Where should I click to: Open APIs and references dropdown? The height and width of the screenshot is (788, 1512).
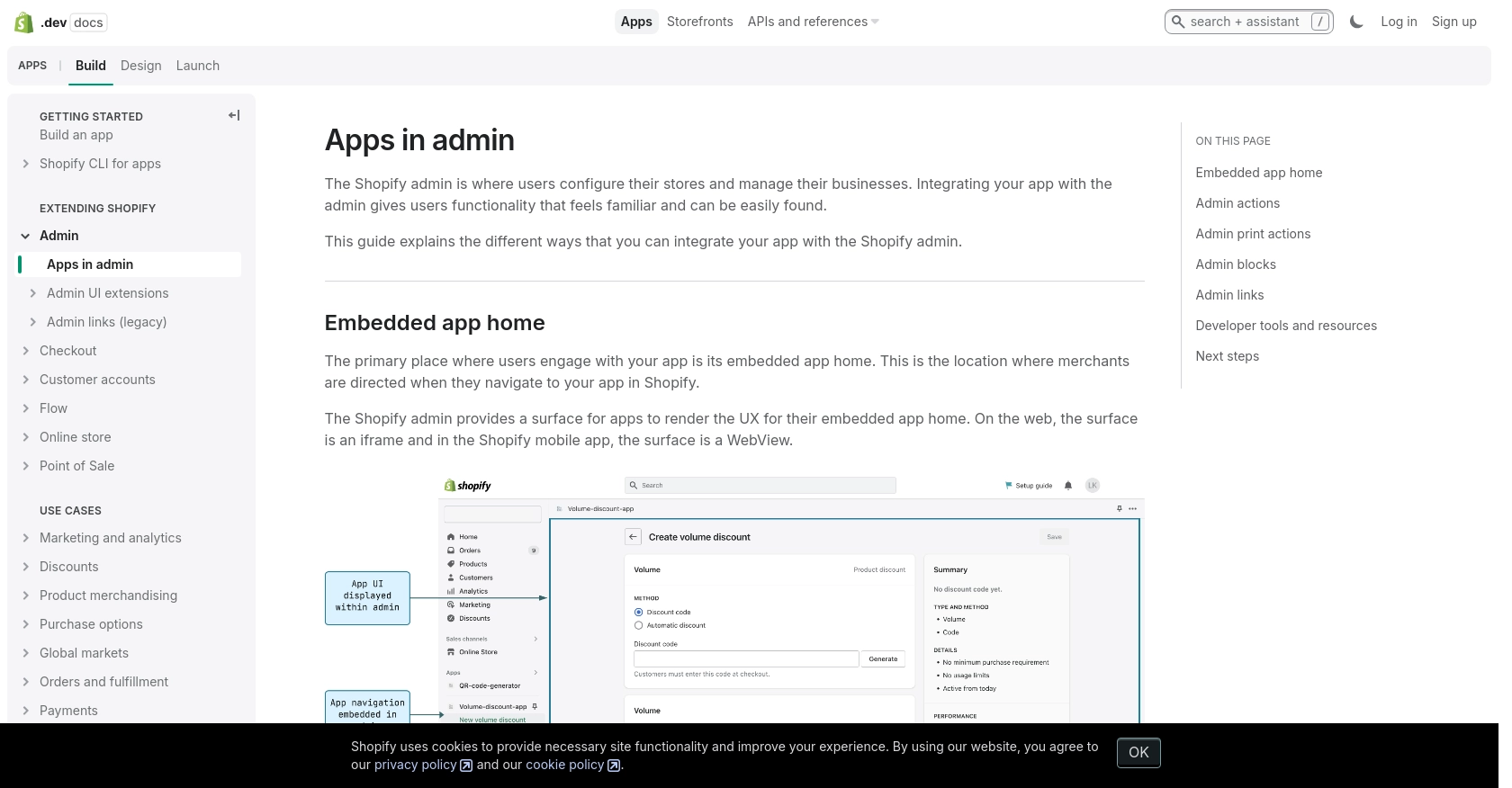pyautogui.click(x=814, y=22)
